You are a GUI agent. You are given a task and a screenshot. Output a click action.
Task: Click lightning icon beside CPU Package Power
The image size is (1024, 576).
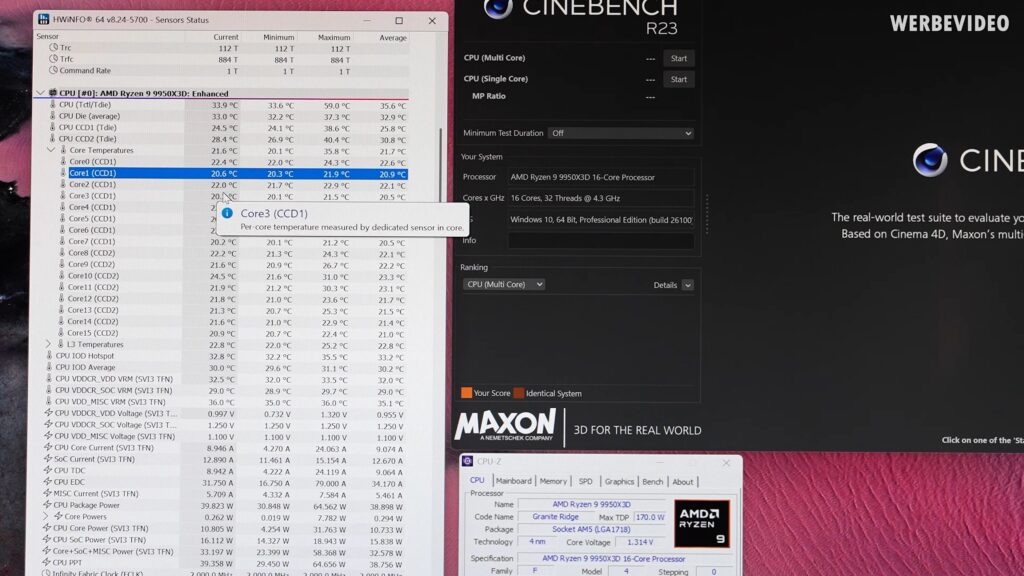(x=47, y=505)
